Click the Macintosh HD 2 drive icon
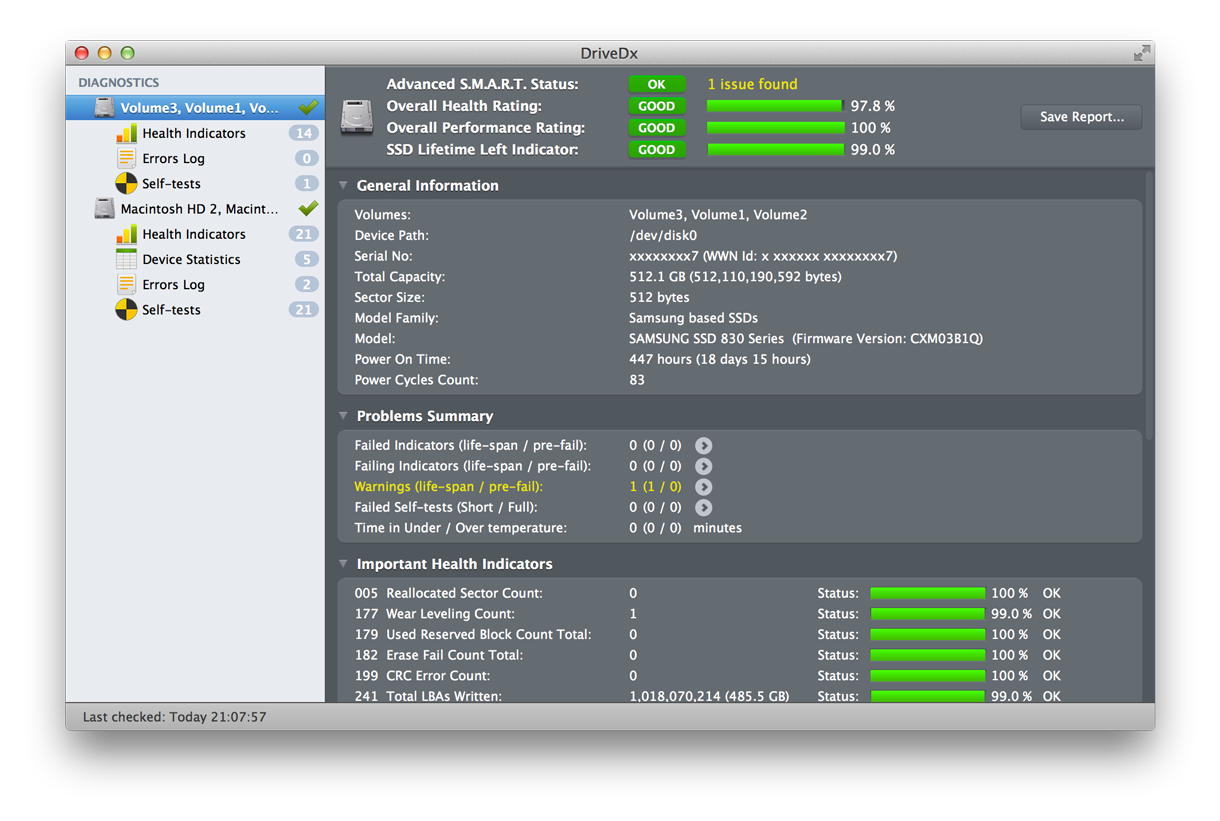Viewport: 1220px width, 821px height. pyautogui.click(x=104, y=209)
